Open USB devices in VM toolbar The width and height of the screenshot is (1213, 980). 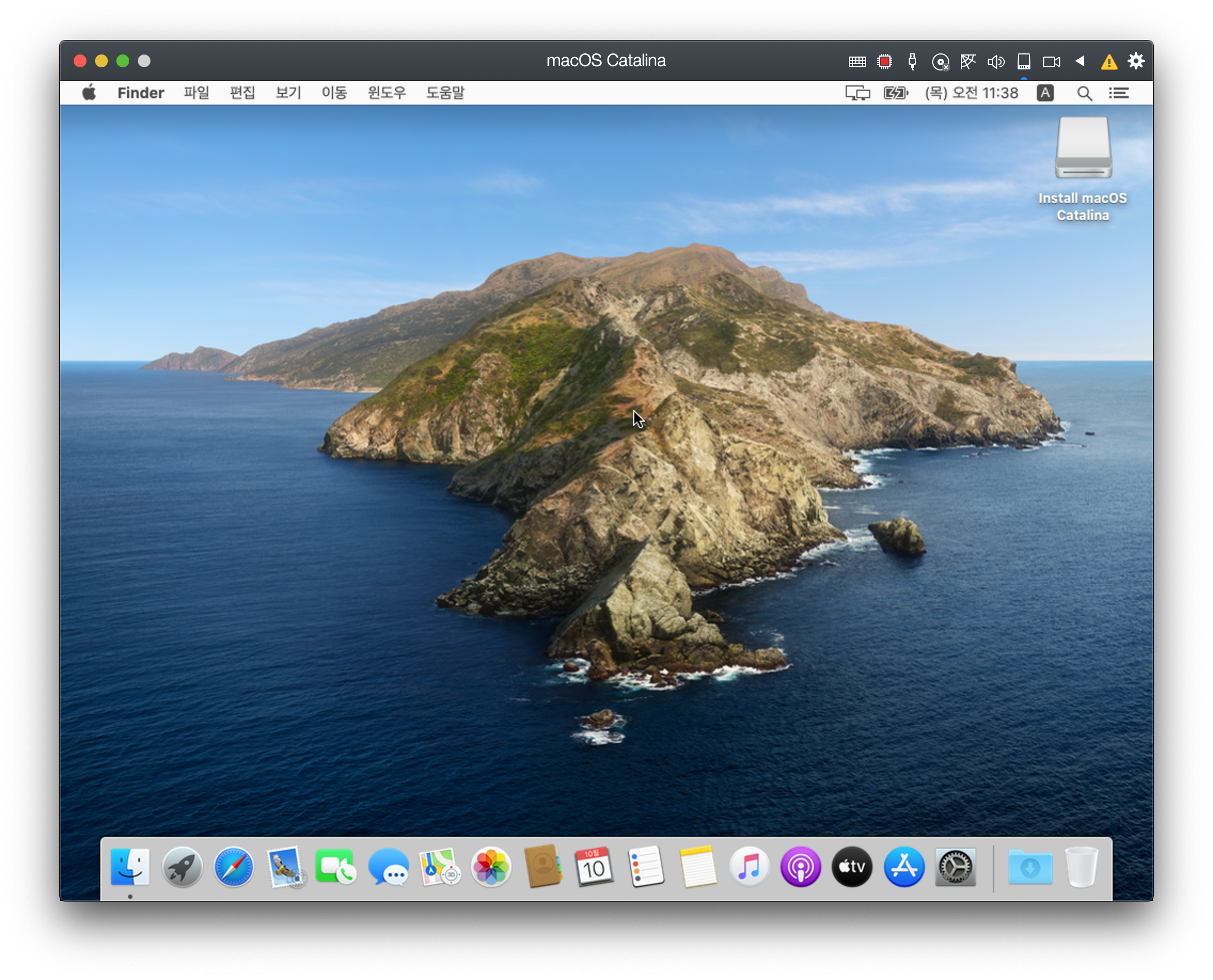912,61
